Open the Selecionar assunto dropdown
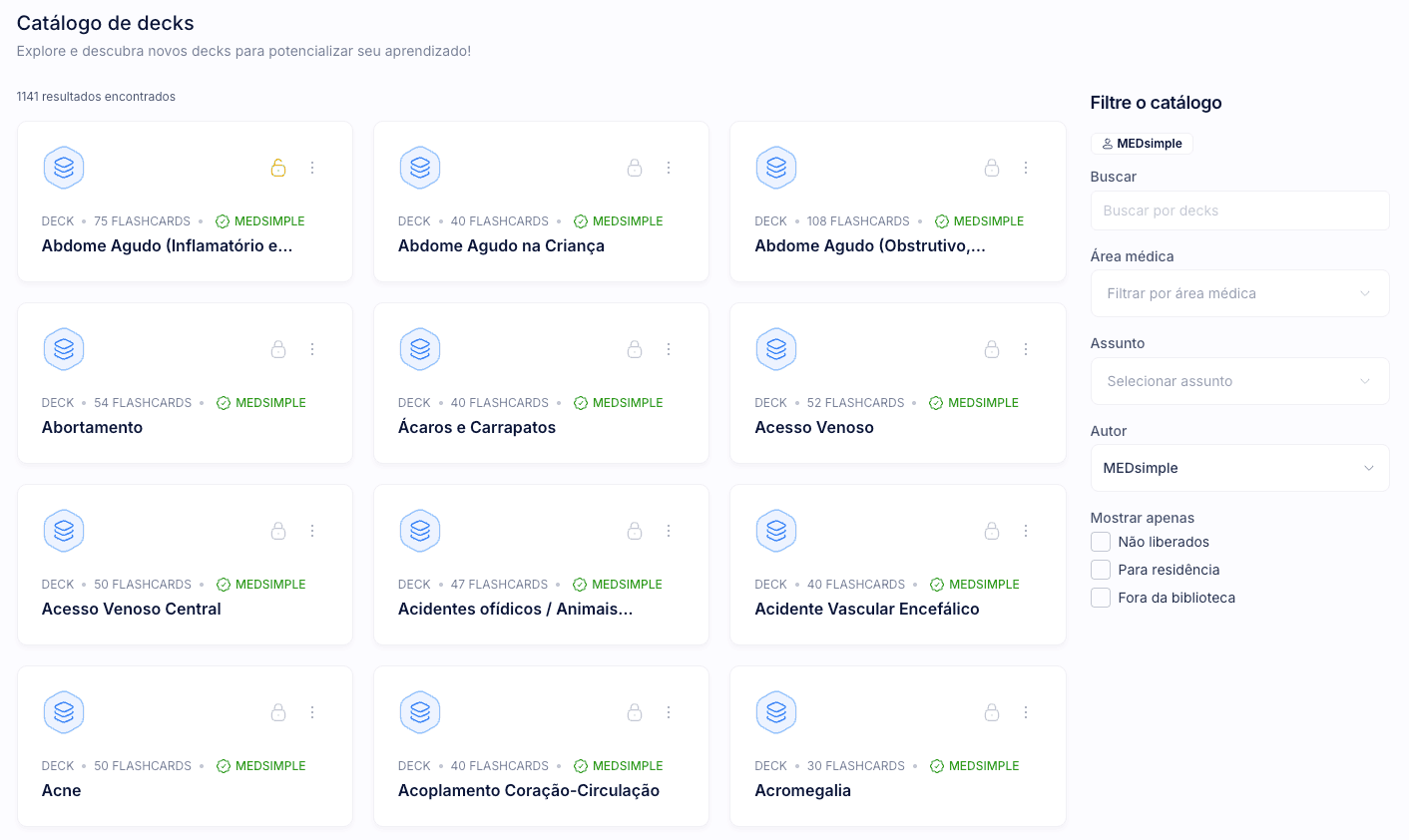1409x840 pixels. point(1240,381)
